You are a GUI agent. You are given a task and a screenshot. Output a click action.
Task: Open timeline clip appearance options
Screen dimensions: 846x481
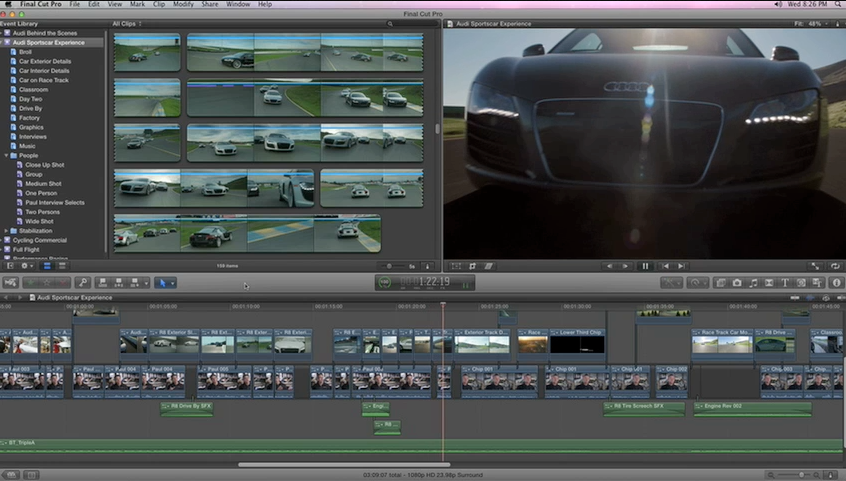point(831,475)
